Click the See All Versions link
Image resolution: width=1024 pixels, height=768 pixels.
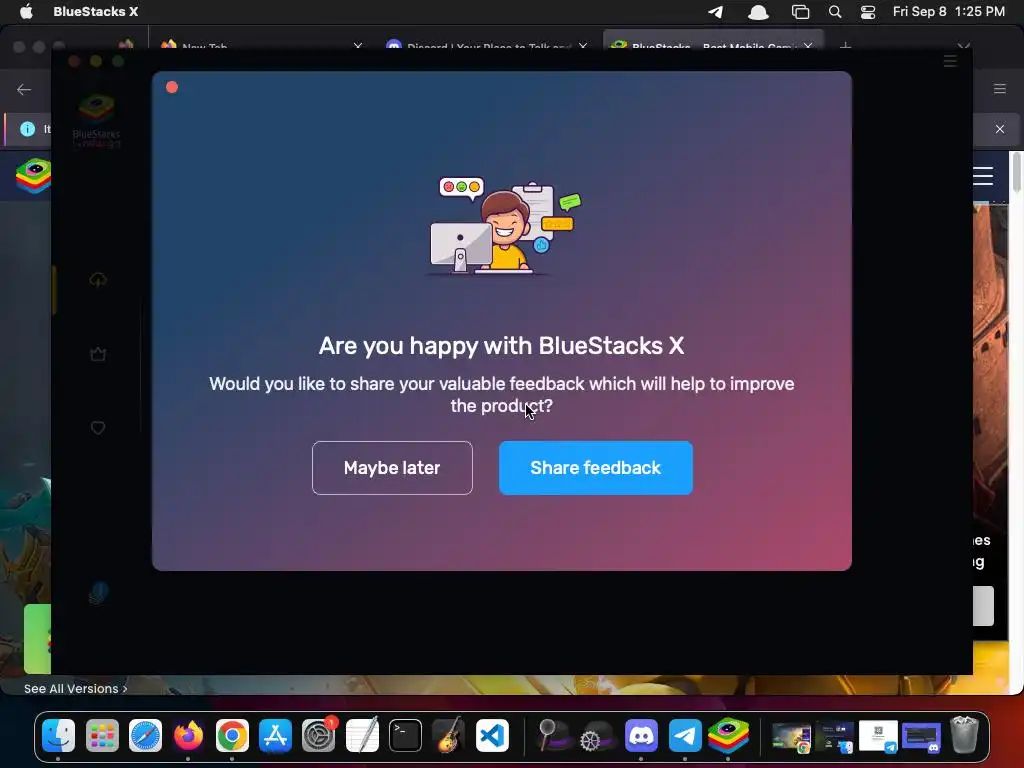[76, 688]
